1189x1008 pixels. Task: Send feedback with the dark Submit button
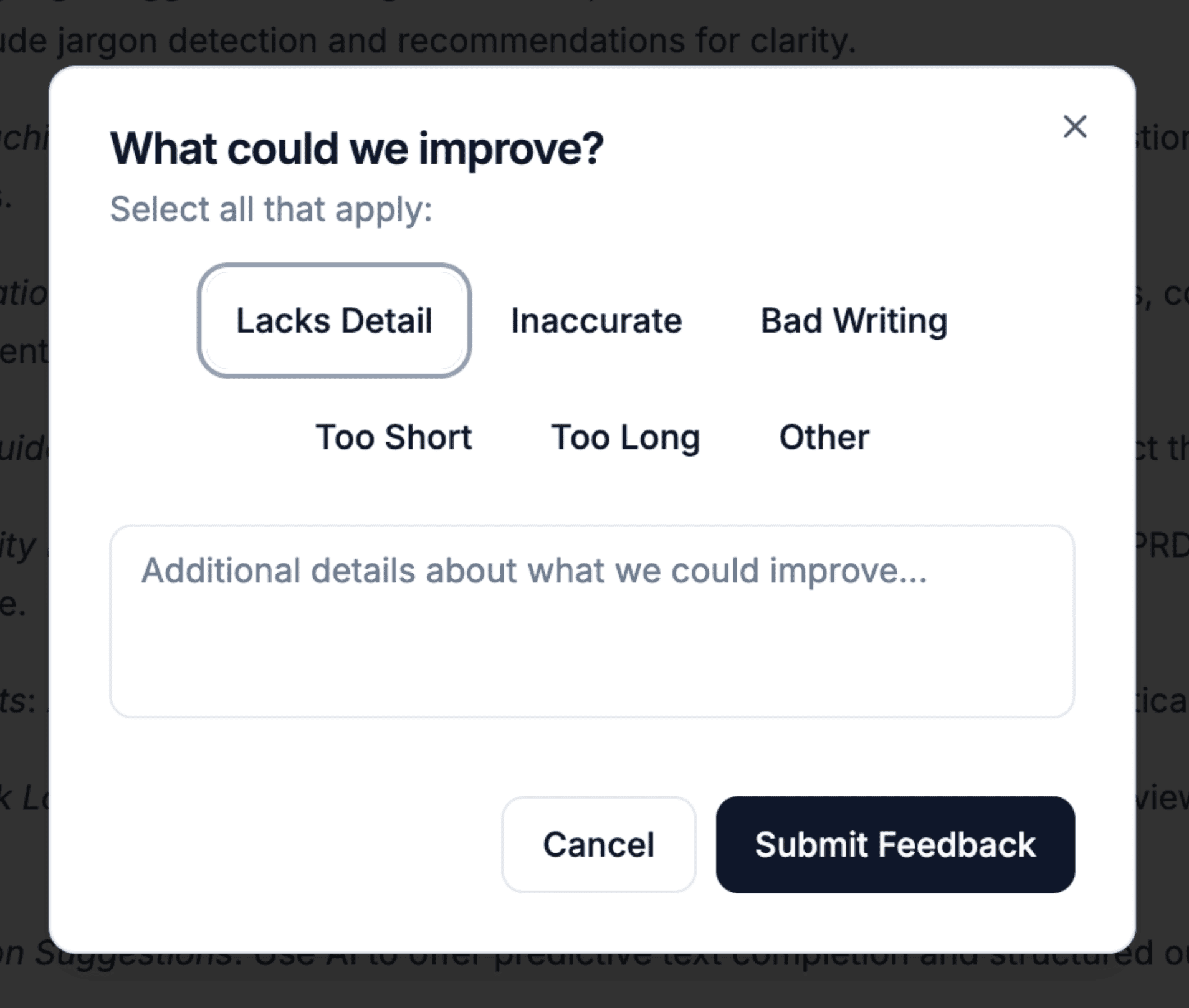point(895,844)
